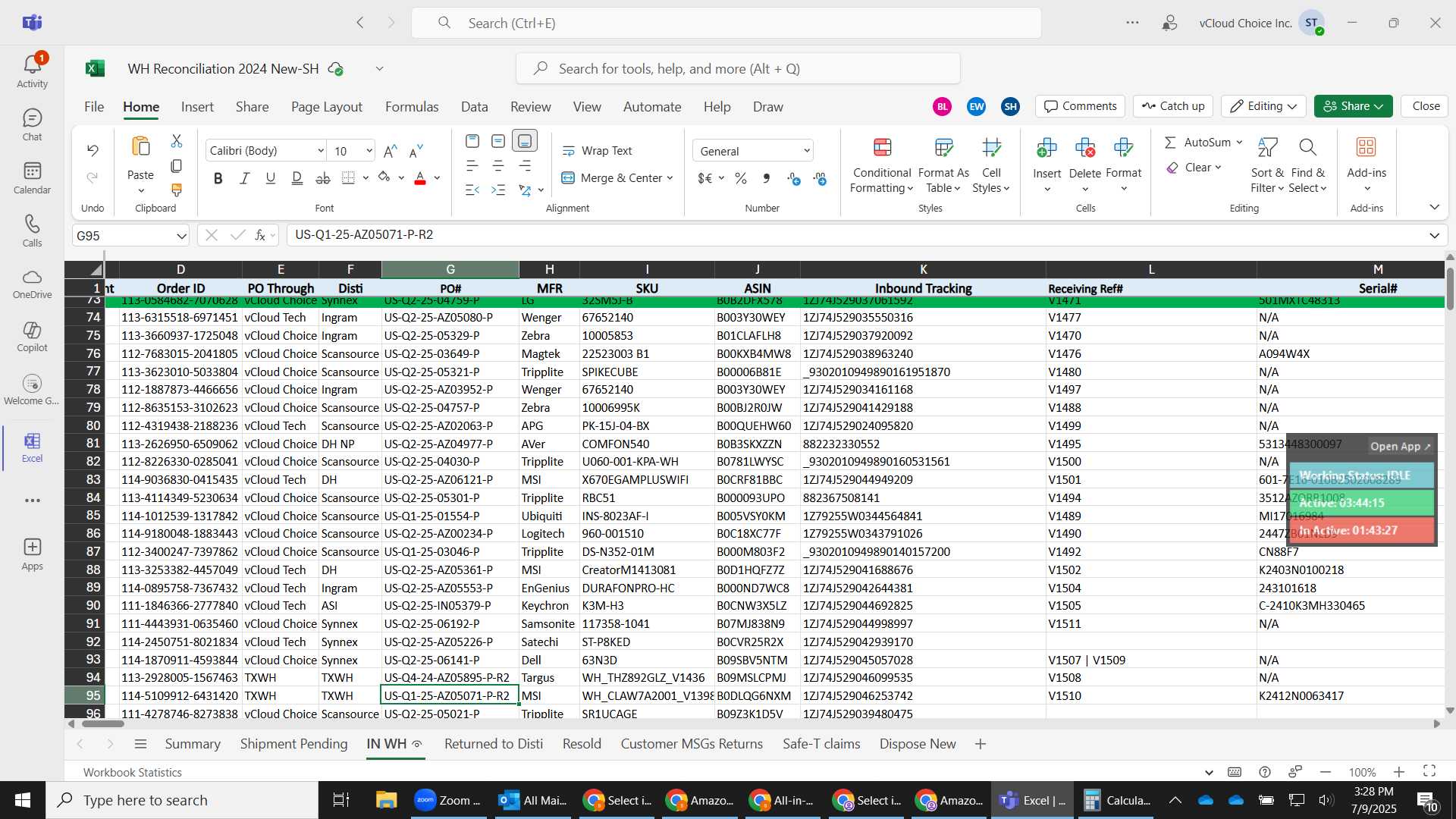Open the Page Layout ribbon tab
1456x819 pixels.
pyautogui.click(x=327, y=107)
